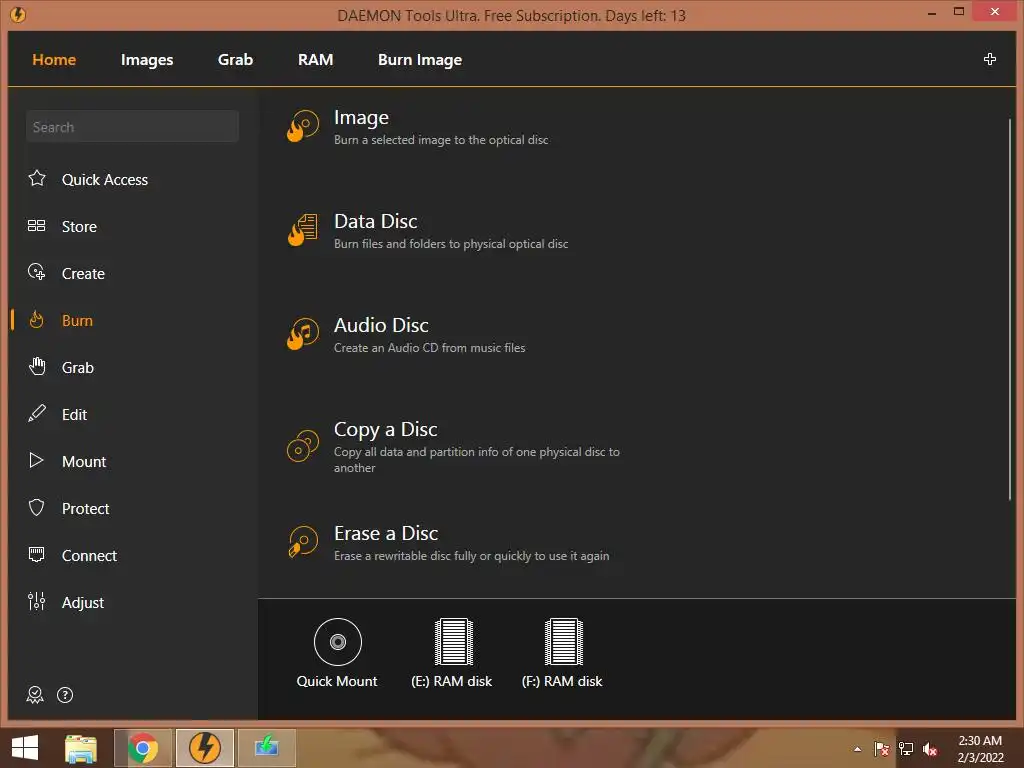Click the Connect network icon
Screen dimensions: 1024x768
point(37,554)
